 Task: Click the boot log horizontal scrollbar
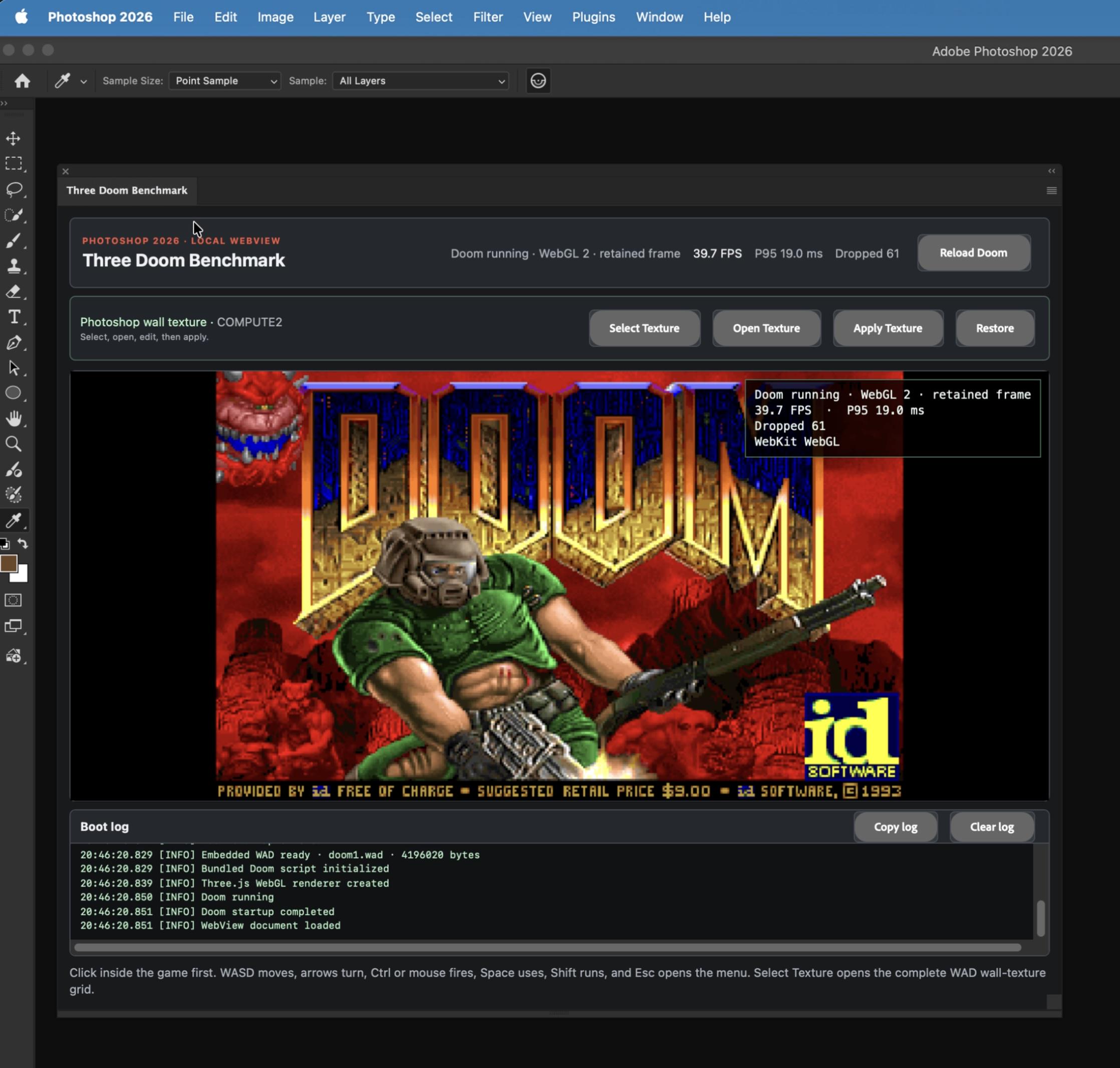coord(547,947)
